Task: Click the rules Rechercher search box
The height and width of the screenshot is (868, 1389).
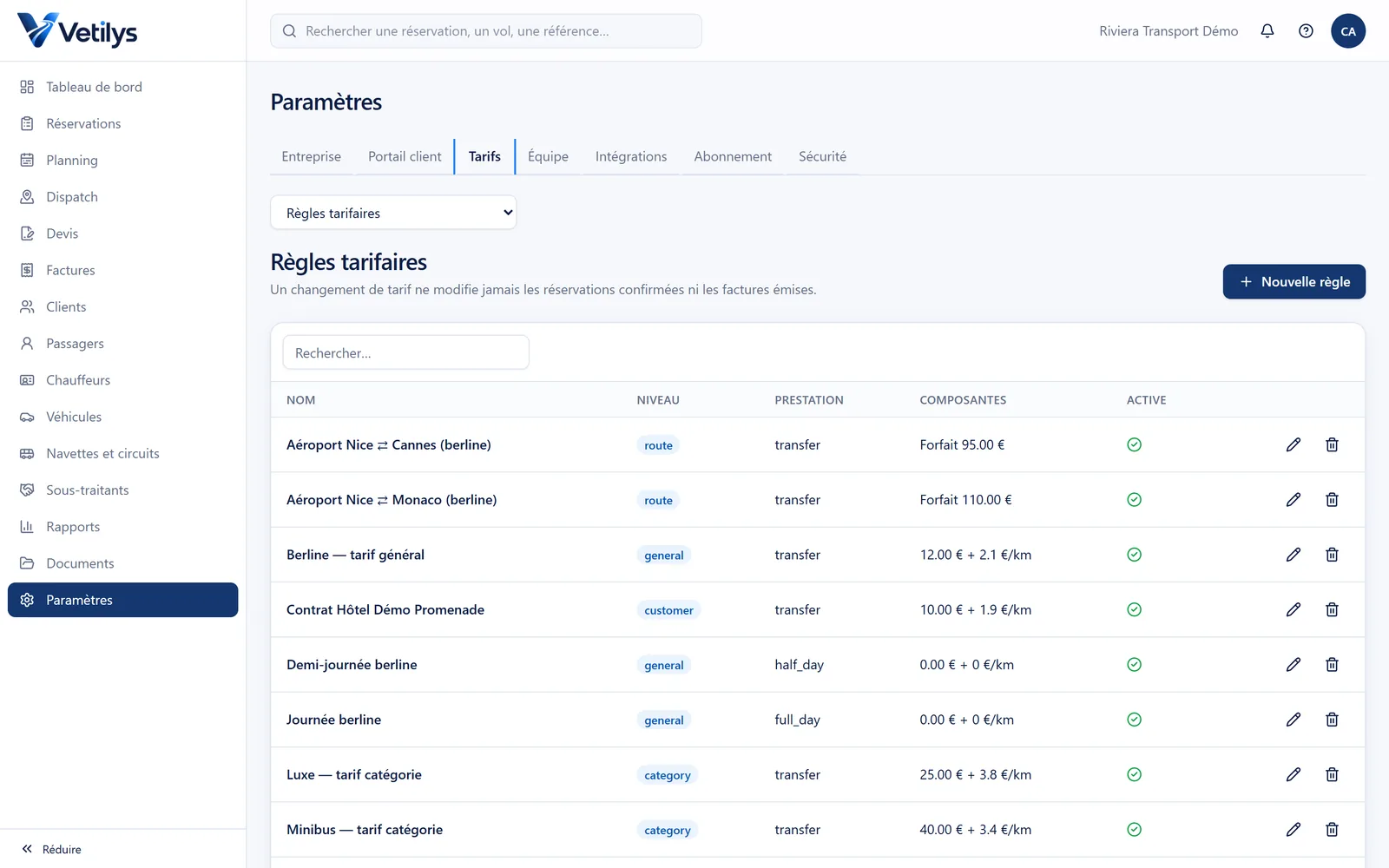Action: click(405, 352)
